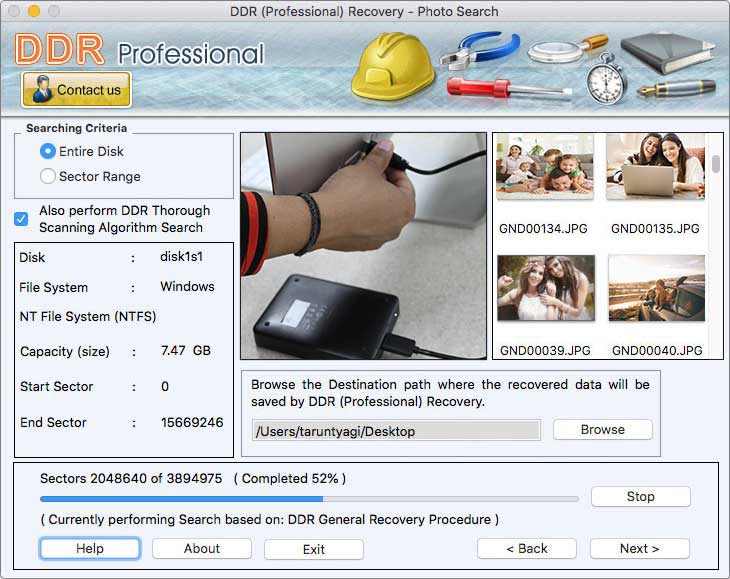
Task: Select the Sector Range radio option
Action: pyautogui.click(x=47, y=176)
